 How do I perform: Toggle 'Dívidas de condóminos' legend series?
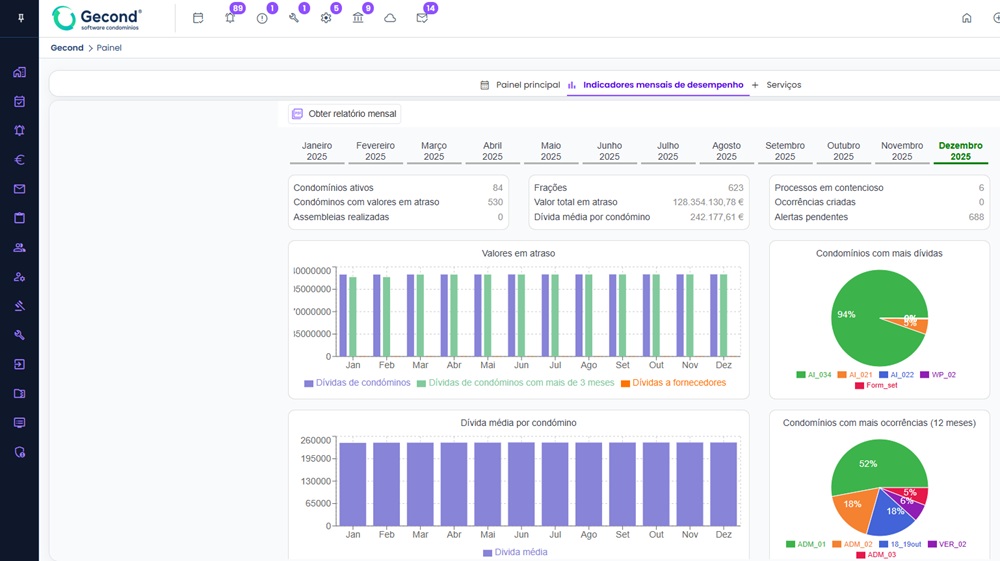coord(357,383)
